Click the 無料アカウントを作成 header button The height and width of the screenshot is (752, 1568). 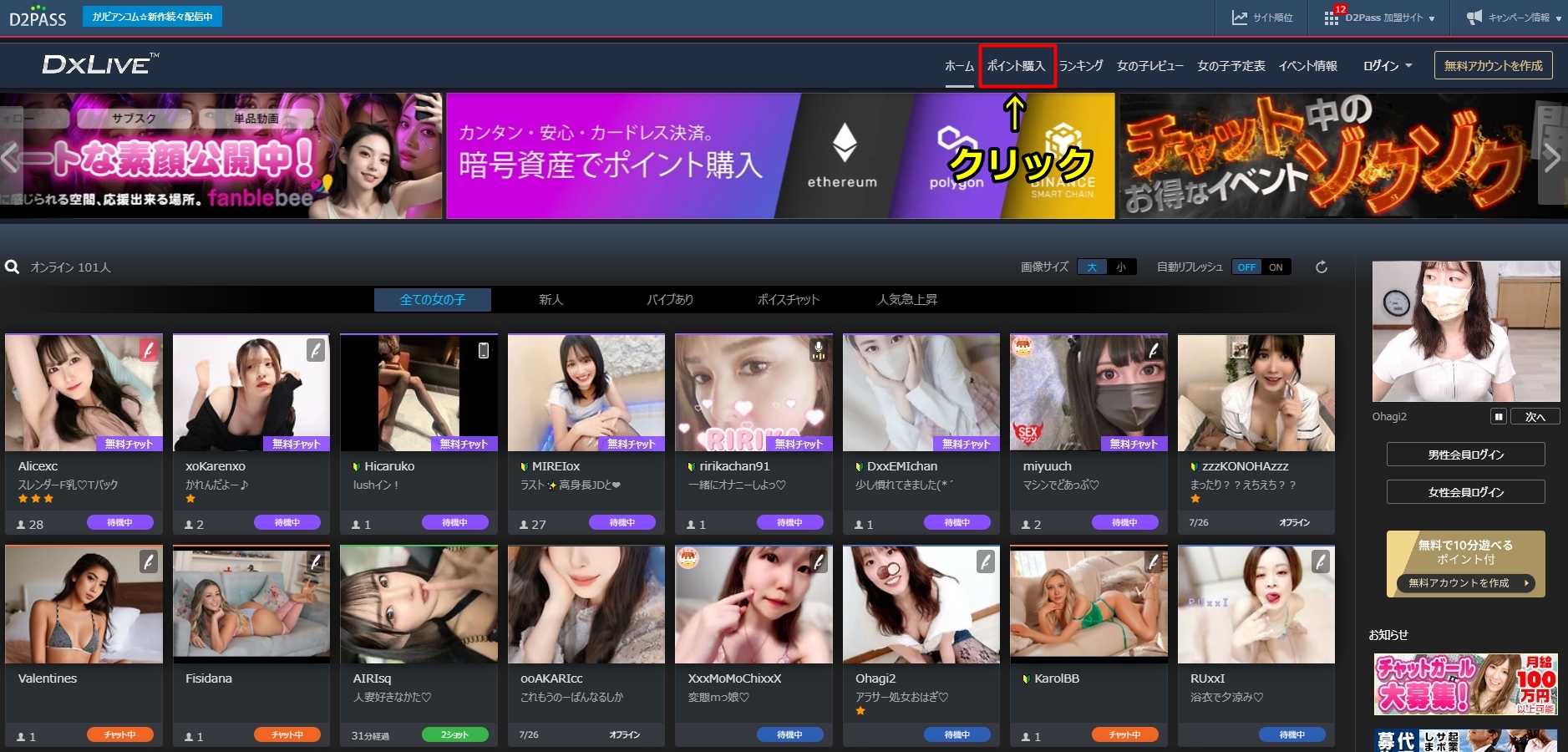click(1493, 66)
